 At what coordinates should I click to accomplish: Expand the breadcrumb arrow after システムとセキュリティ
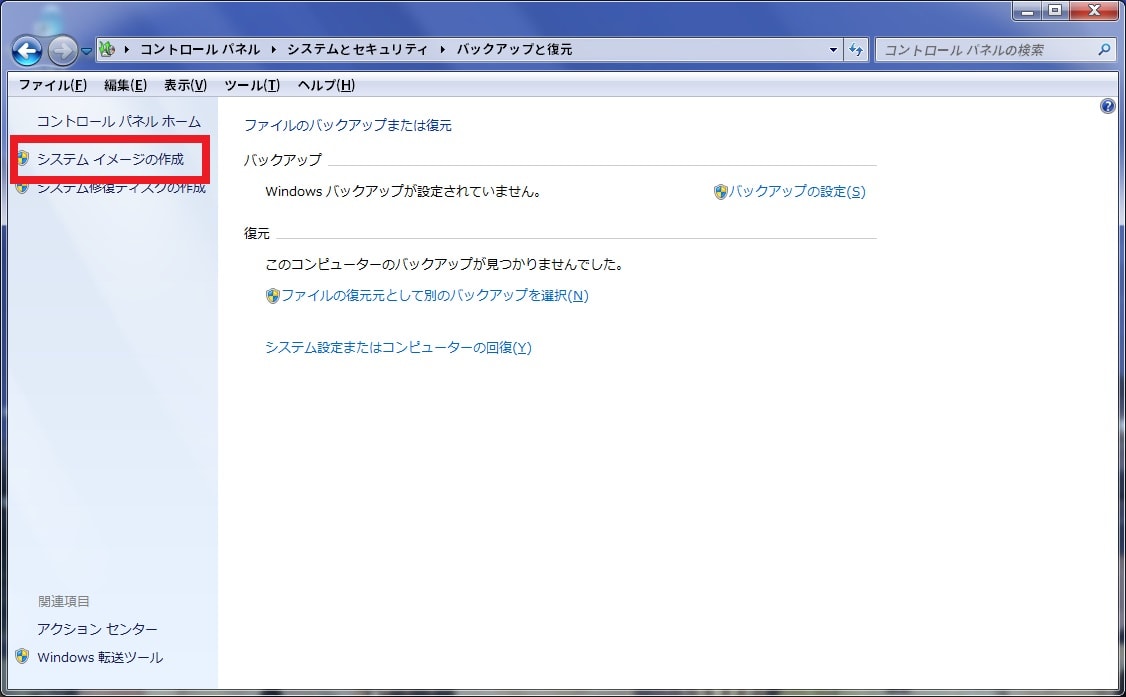tap(443, 50)
